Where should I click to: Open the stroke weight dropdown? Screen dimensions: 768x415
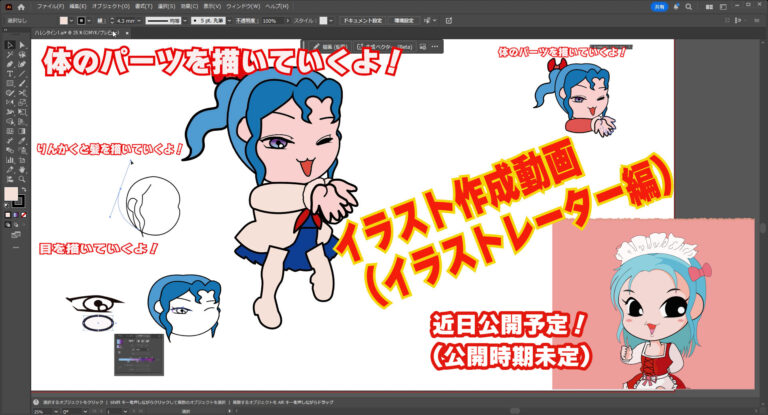(x=139, y=21)
